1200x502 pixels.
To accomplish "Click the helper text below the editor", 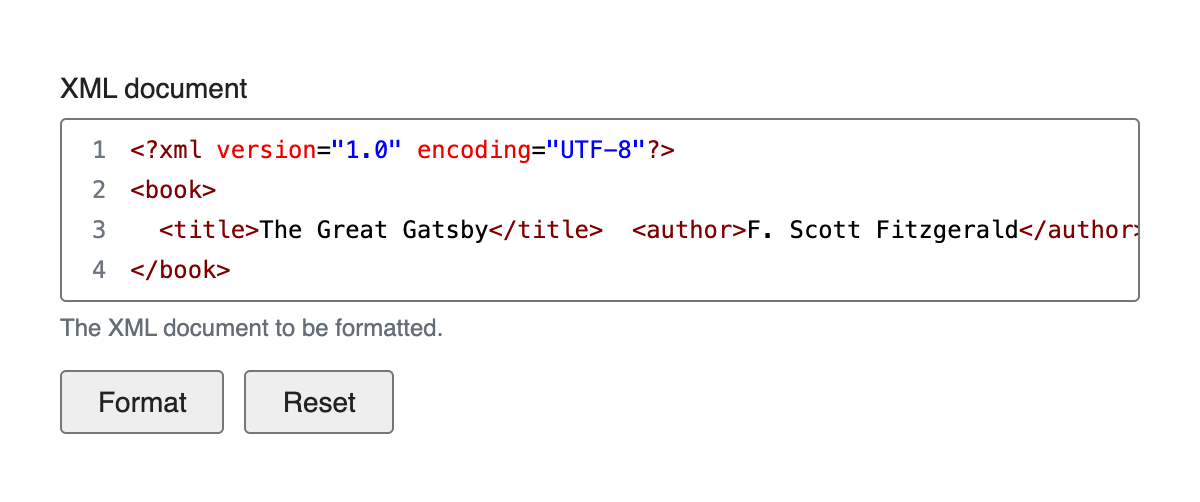I will [251, 327].
